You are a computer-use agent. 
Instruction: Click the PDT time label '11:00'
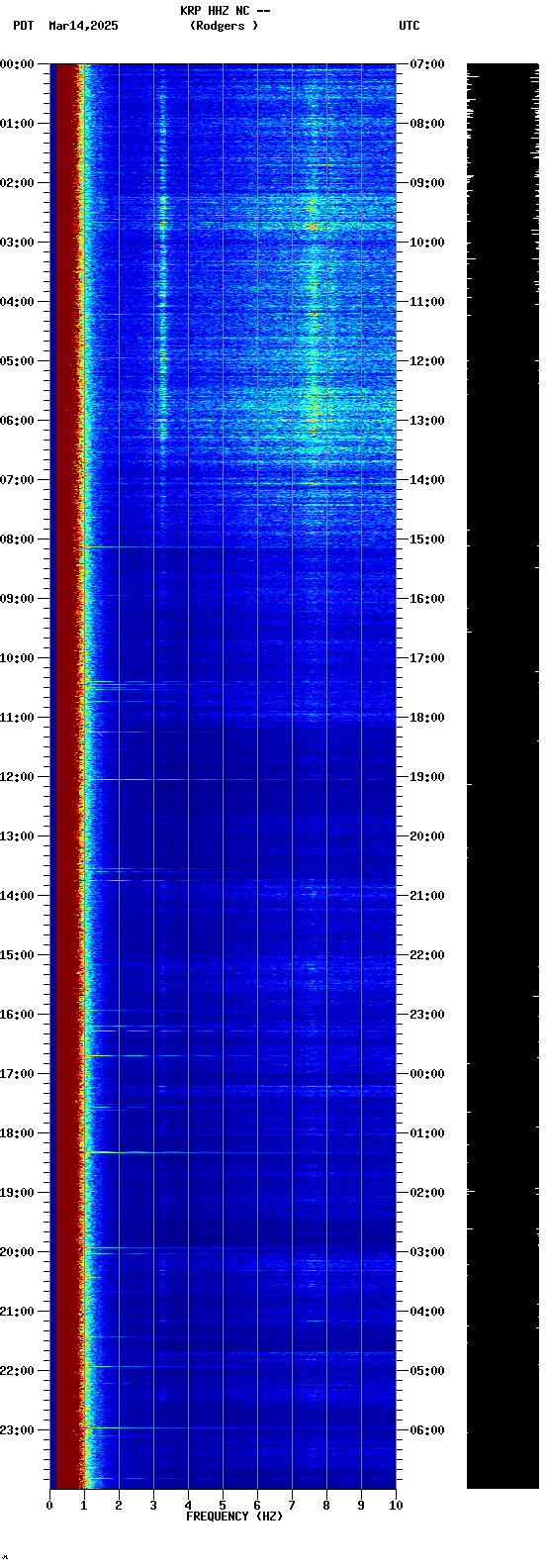17,718
